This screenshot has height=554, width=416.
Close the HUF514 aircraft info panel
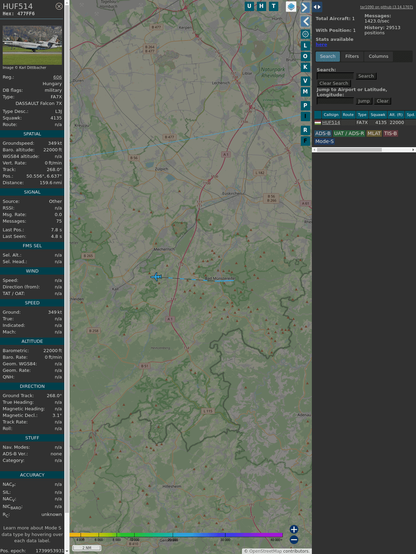click(x=59, y=6)
